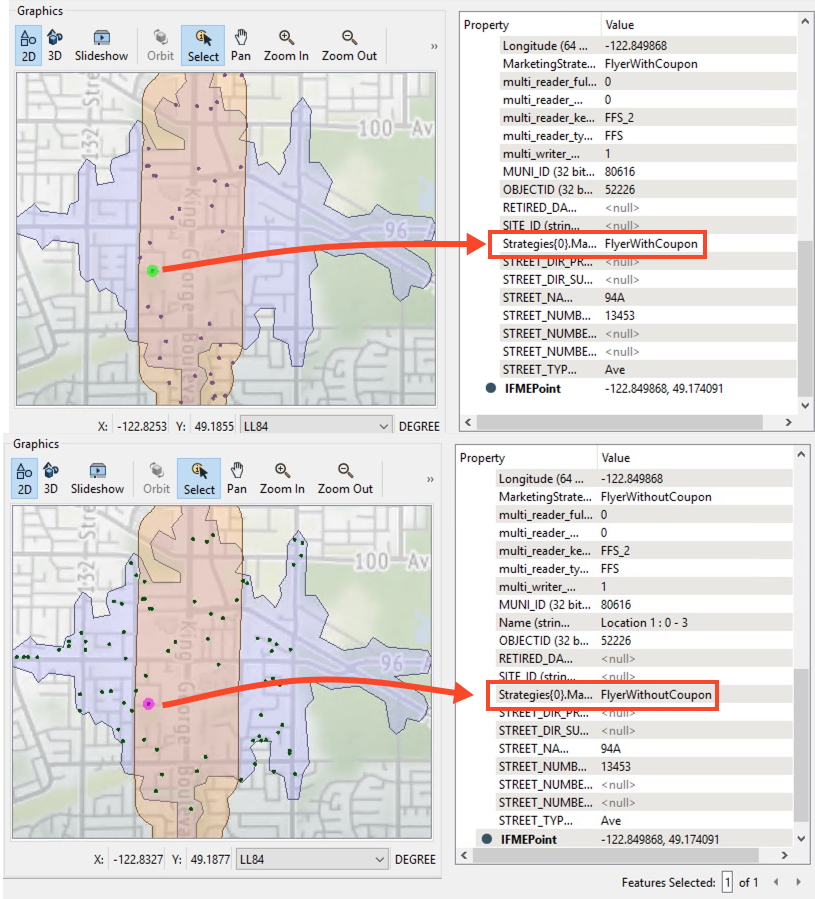The height and width of the screenshot is (899, 815).
Task: Toggle the Select tool in the top viewer
Action: click(202, 45)
